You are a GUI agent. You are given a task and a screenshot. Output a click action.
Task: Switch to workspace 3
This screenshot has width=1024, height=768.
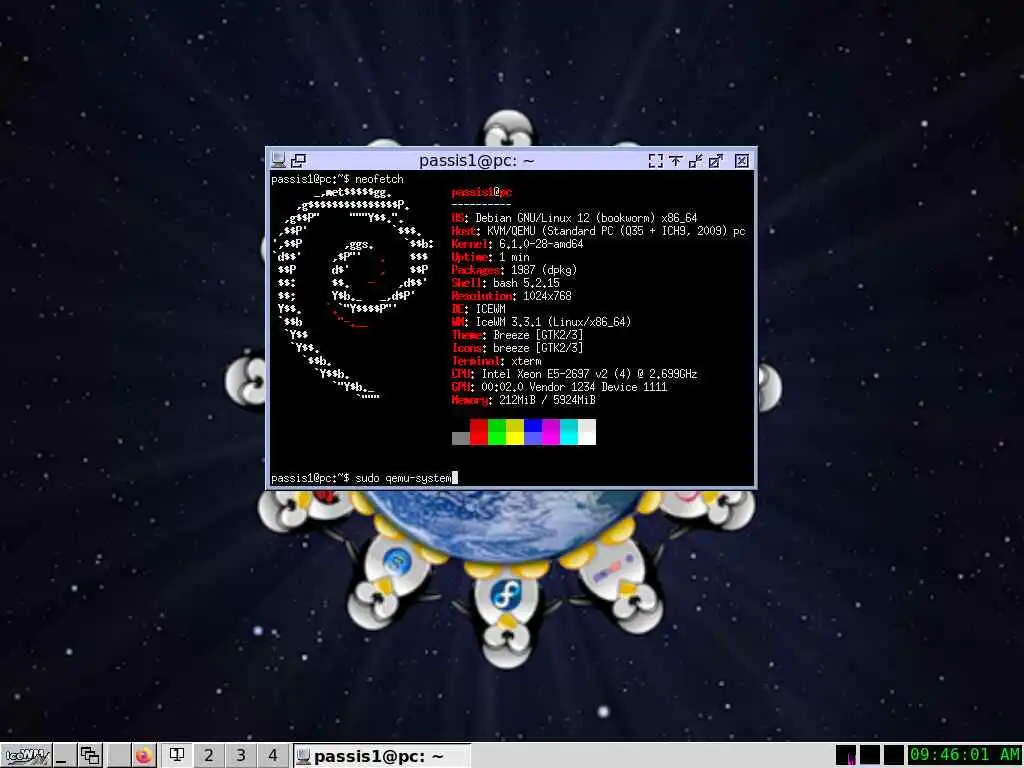pyautogui.click(x=241, y=756)
